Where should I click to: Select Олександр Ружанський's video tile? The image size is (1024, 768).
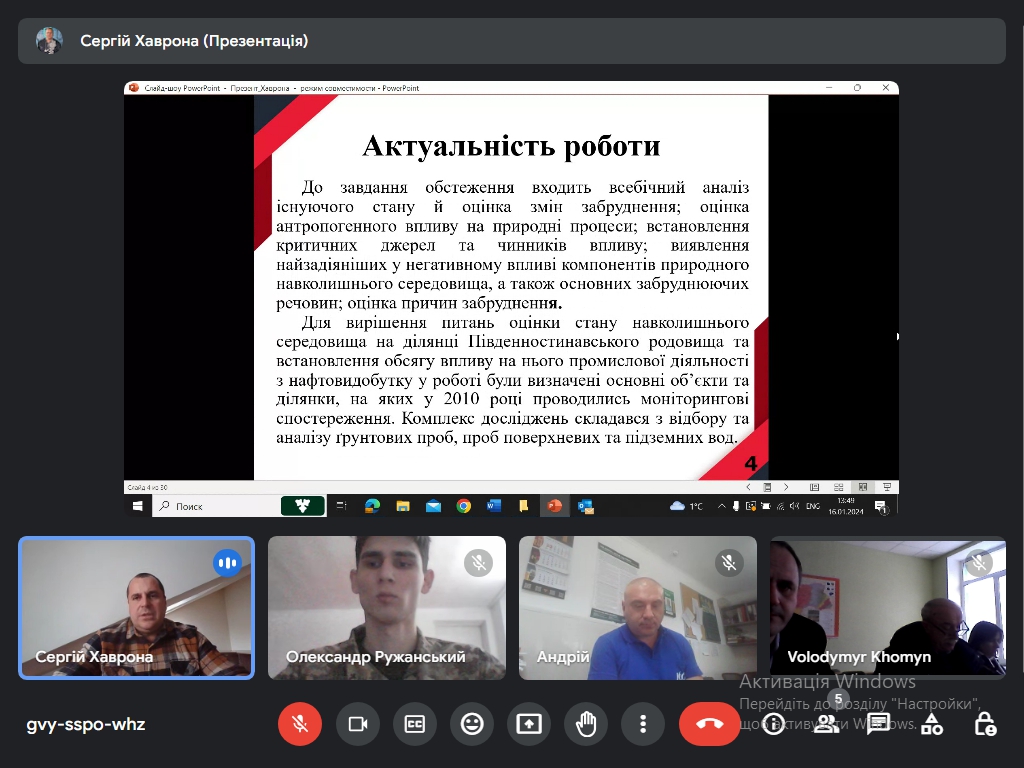click(x=386, y=607)
